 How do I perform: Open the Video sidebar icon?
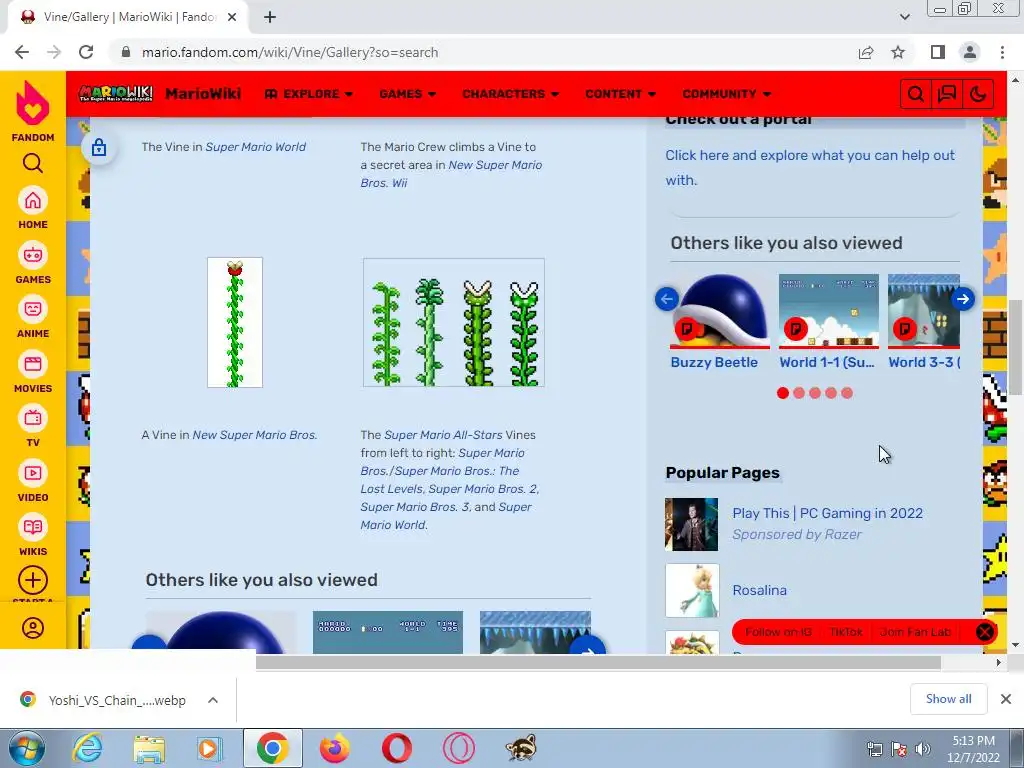pyautogui.click(x=33, y=473)
